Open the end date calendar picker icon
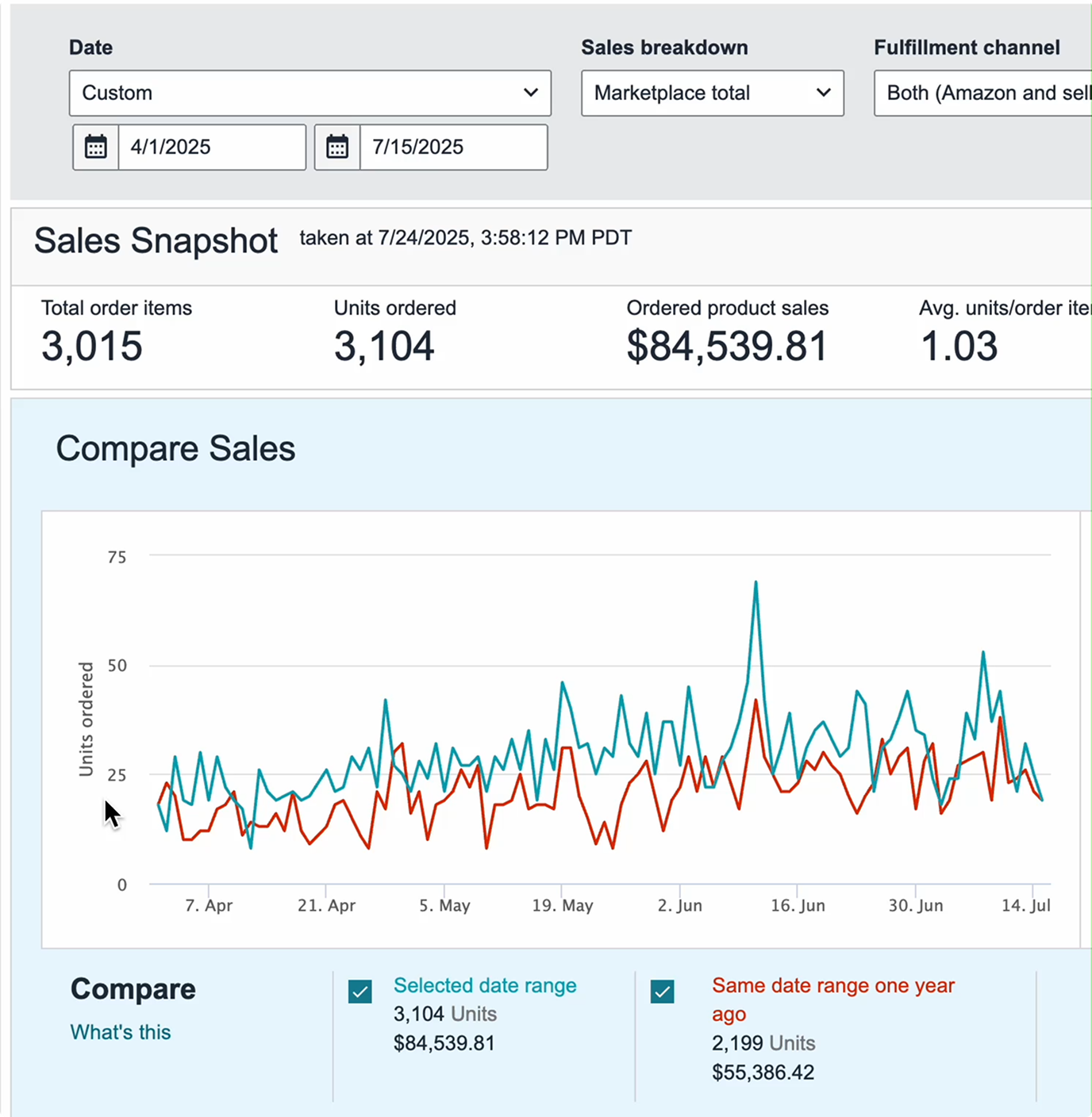This screenshot has height=1117, width=1092. tap(337, 147)
